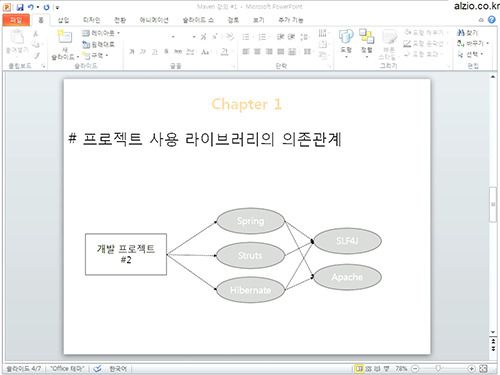Viewport: 500px width, 375px height.
Task: Open the undo history dropdown arrow
Action: 38,7
